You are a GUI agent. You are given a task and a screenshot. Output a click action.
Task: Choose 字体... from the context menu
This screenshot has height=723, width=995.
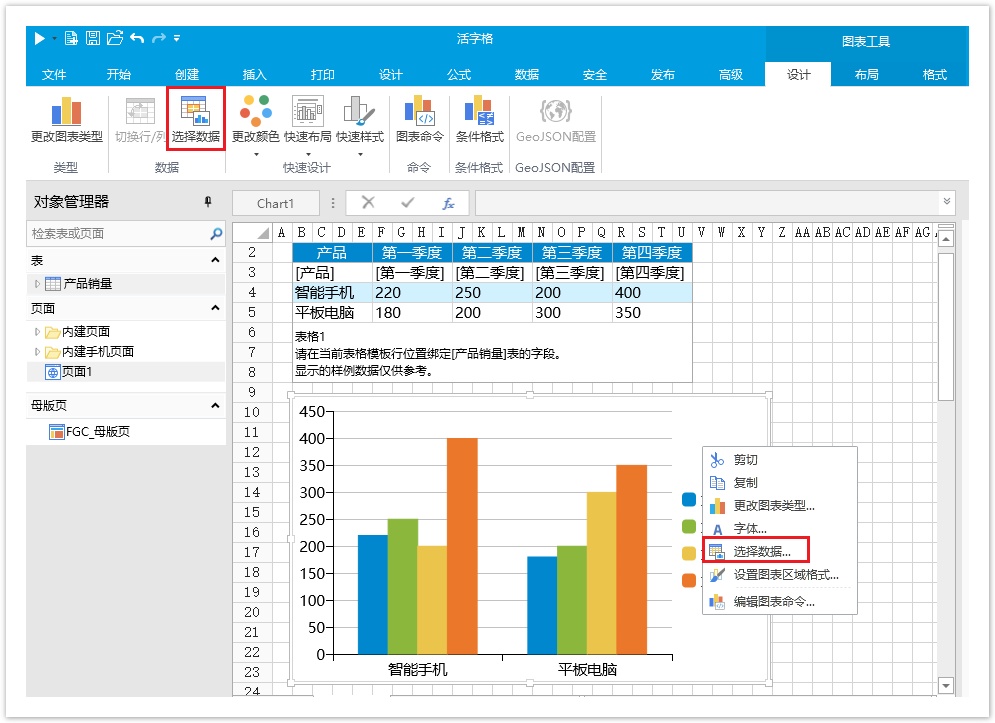tap(750, 529)
